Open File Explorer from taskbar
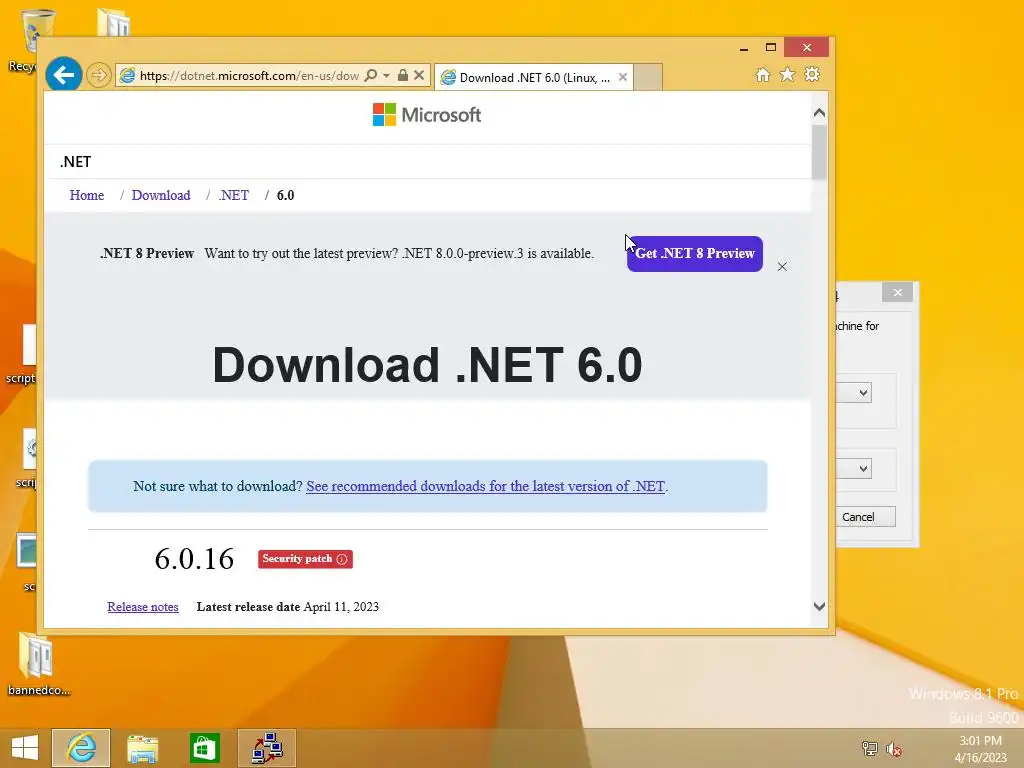This screenshot has height=768, width=1024. coord(142,748)
